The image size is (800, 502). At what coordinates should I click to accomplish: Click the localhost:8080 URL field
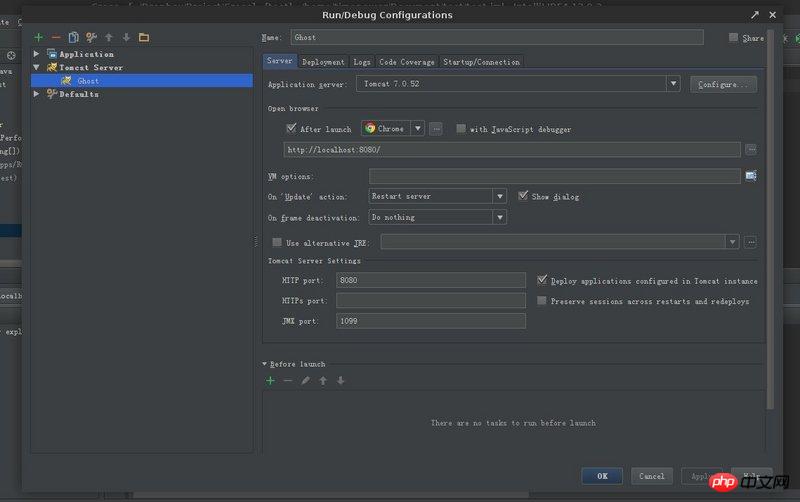(x=512, y=149)
